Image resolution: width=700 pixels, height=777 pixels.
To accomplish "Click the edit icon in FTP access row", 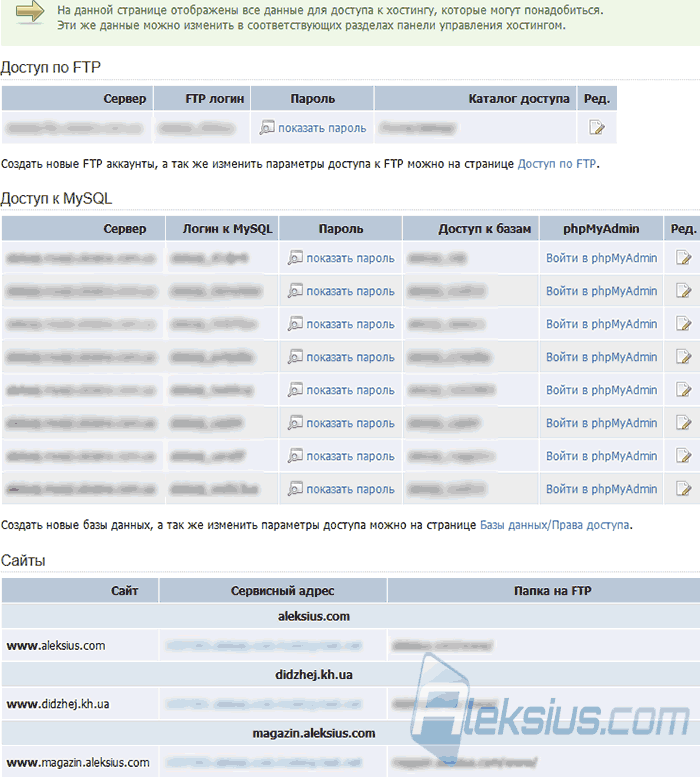I will click(596, 128).
